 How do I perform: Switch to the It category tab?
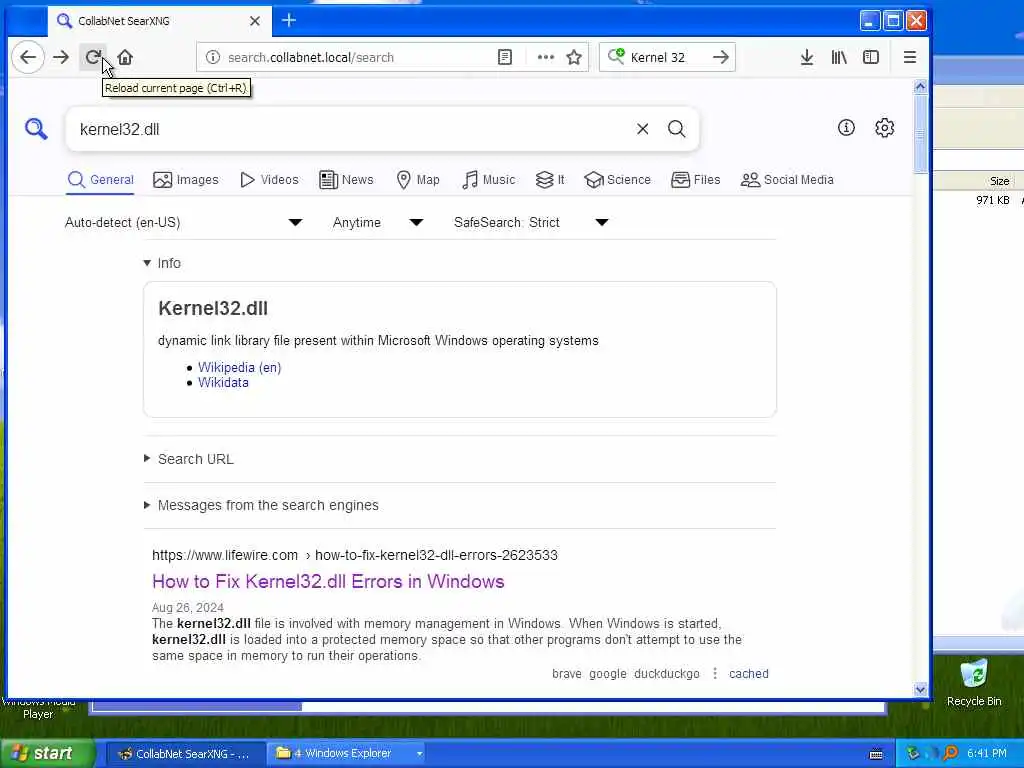550,180
